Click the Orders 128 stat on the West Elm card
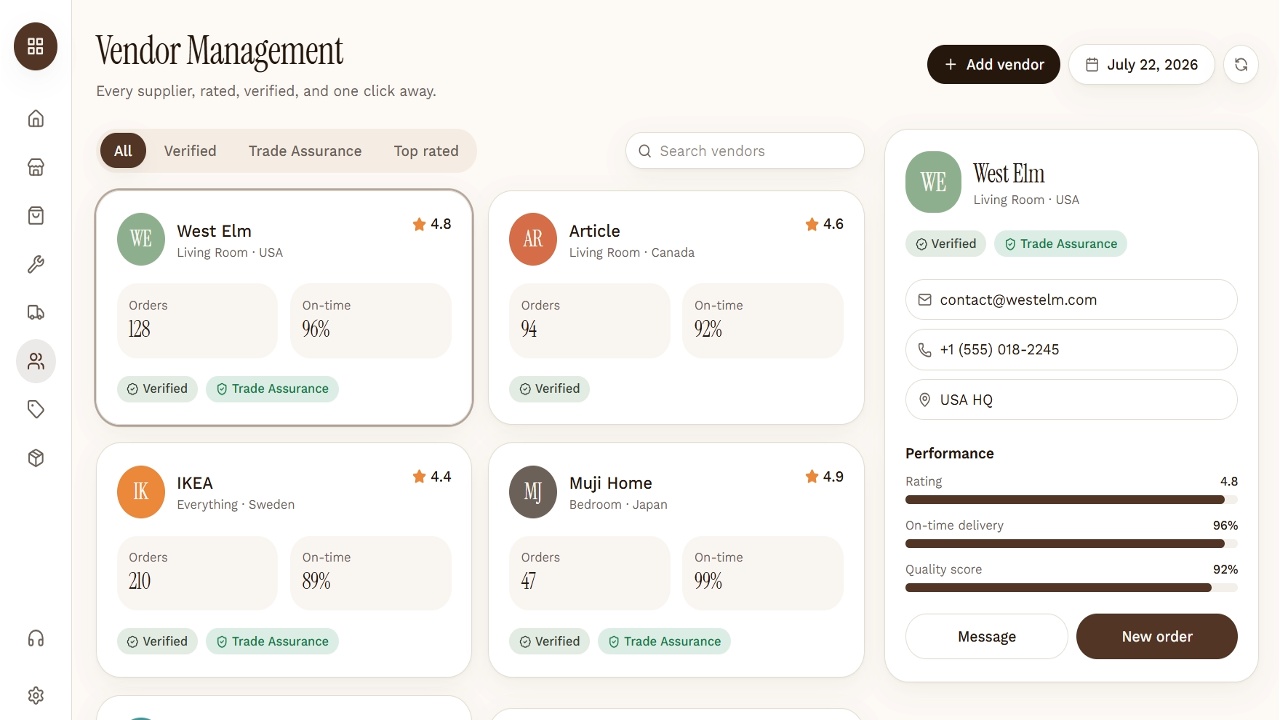The height and width of the screenshot is (720, 1280). coord(197,321)
